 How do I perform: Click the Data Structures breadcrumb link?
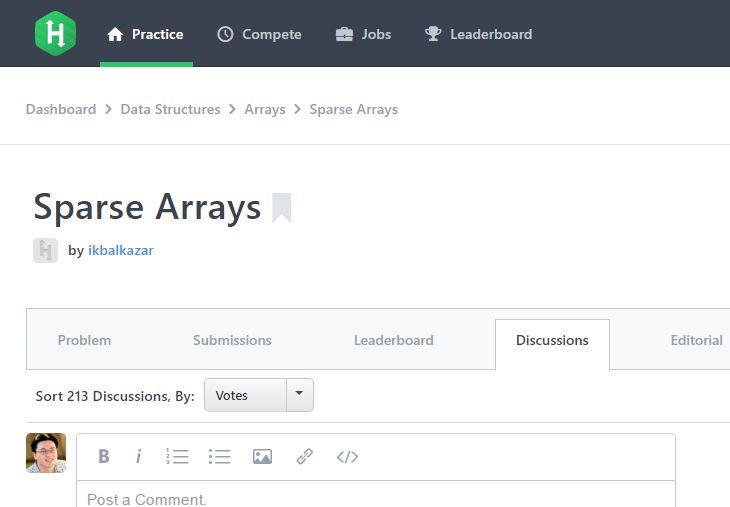tap(170, 109)
